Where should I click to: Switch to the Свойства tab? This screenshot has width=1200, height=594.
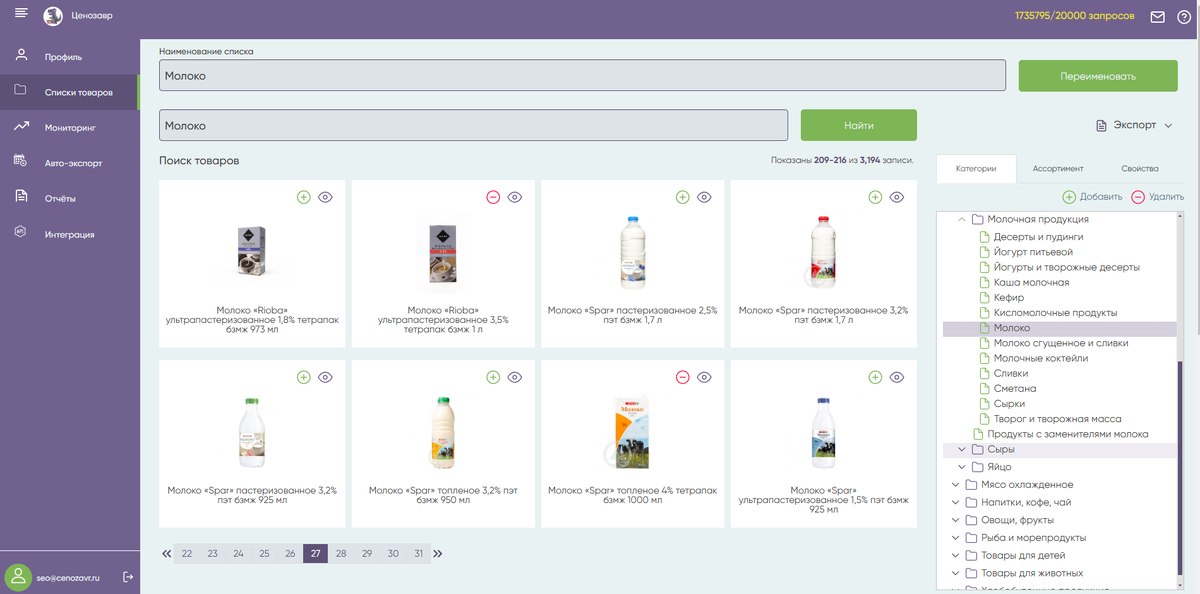click(1140, 169)
